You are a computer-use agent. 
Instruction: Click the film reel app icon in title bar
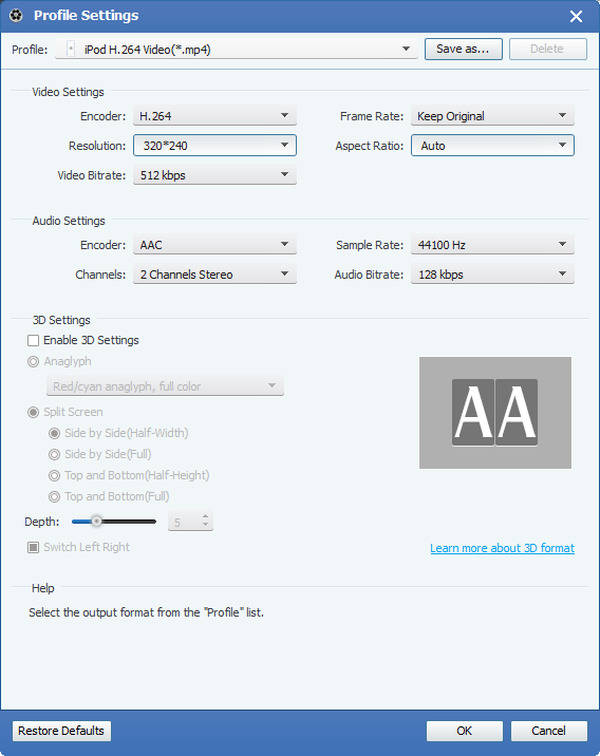[15, 15]
